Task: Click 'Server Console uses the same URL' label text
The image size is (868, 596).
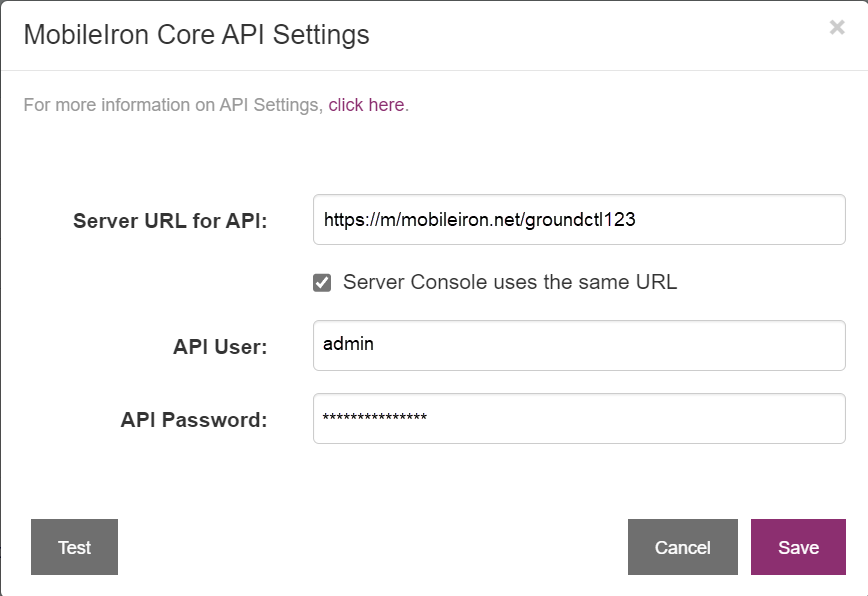Action: coord(510,282)
